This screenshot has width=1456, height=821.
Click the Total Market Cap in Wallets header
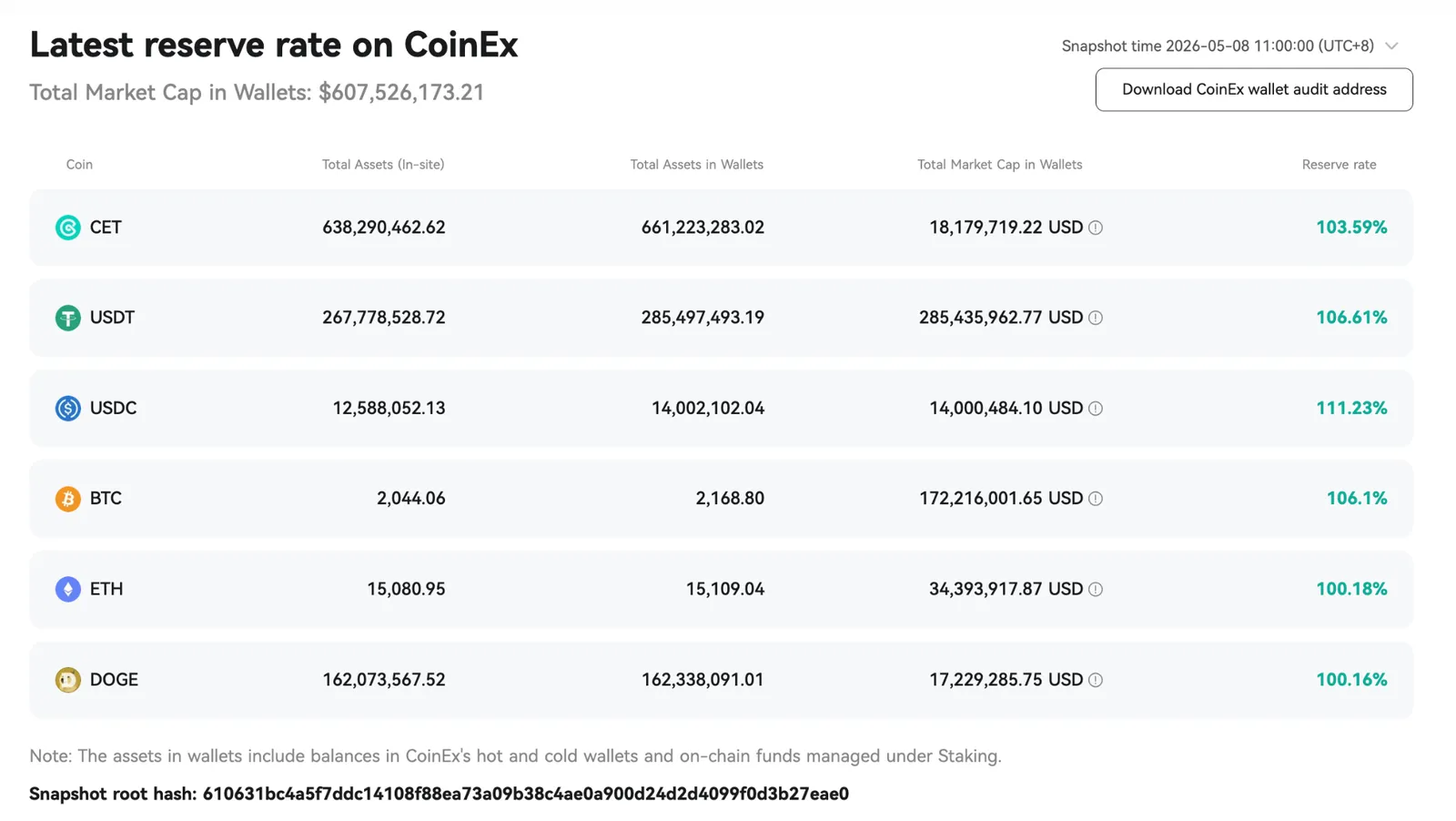click(x=1000, y=165)
